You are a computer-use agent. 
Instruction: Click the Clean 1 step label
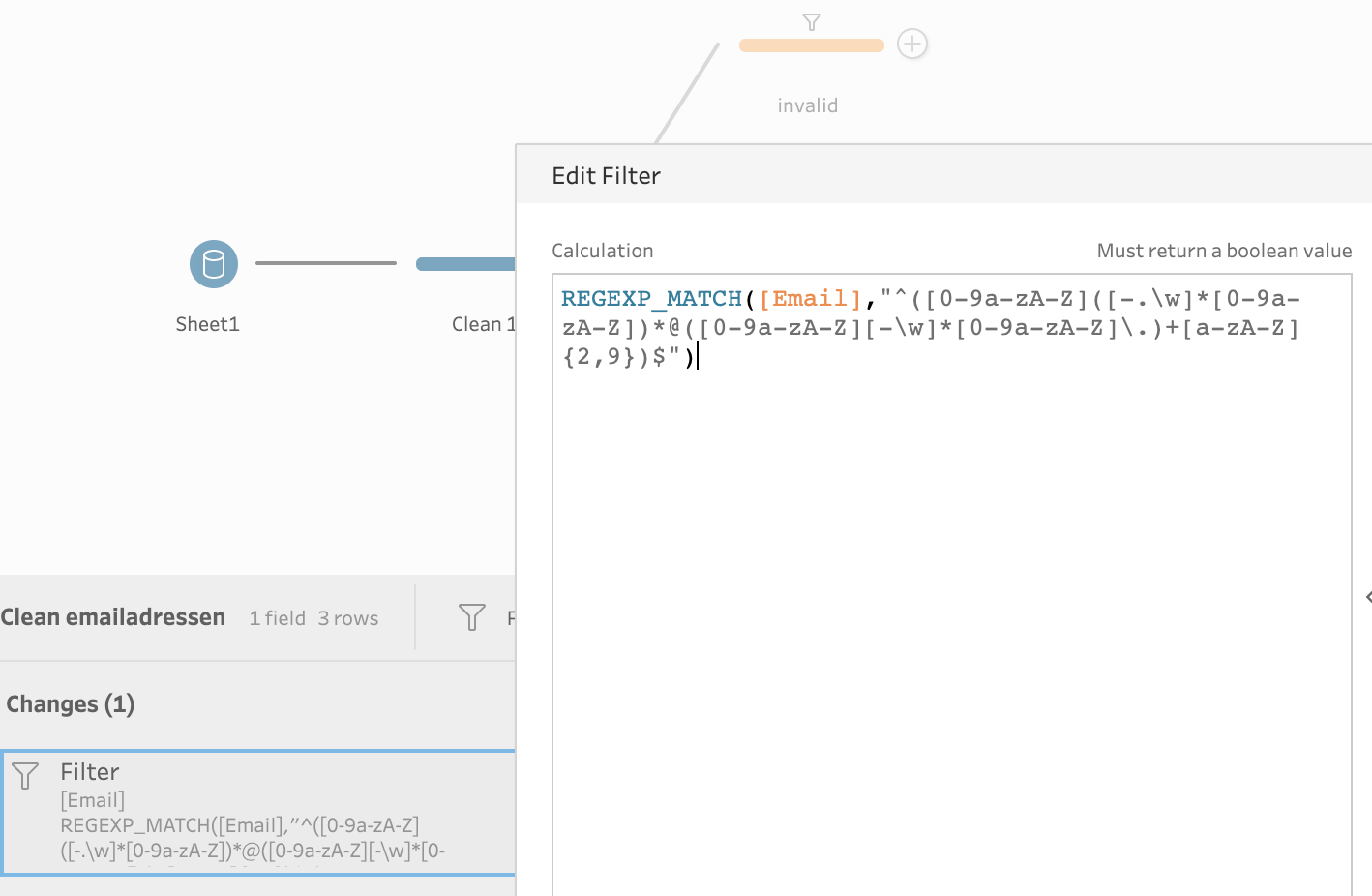[483, 324]
